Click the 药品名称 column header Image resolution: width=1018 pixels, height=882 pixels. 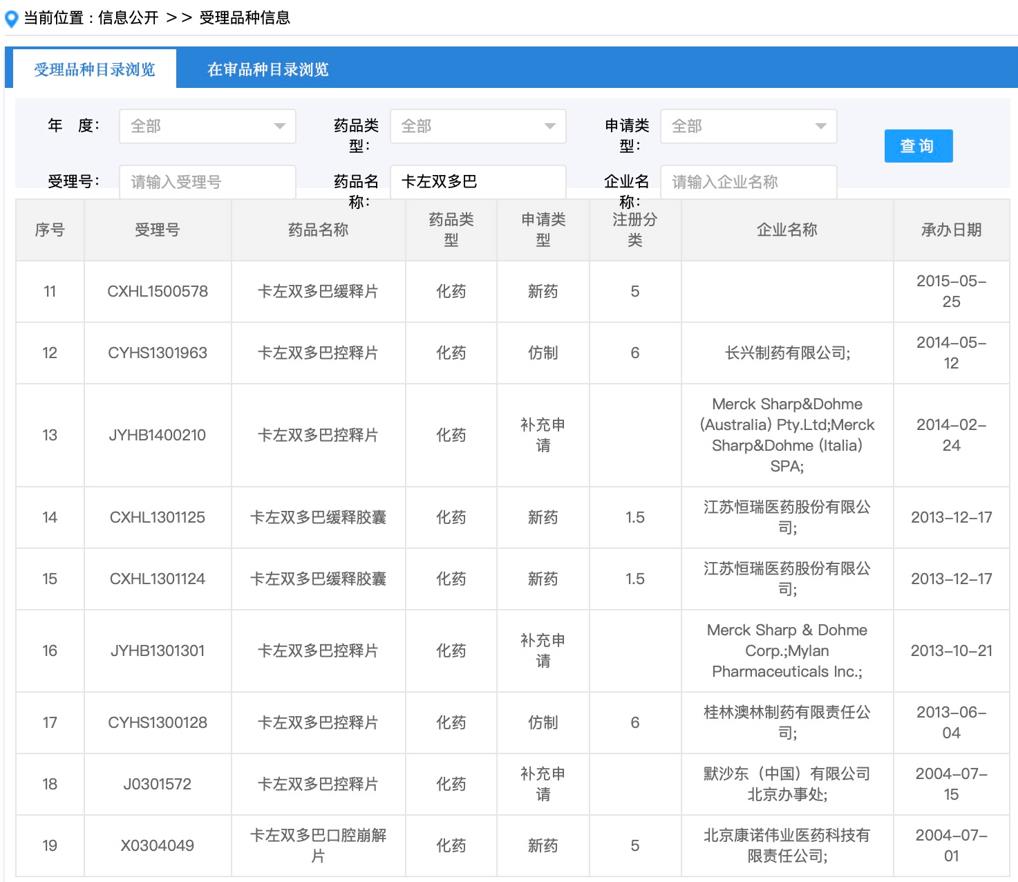coord(318,230)
